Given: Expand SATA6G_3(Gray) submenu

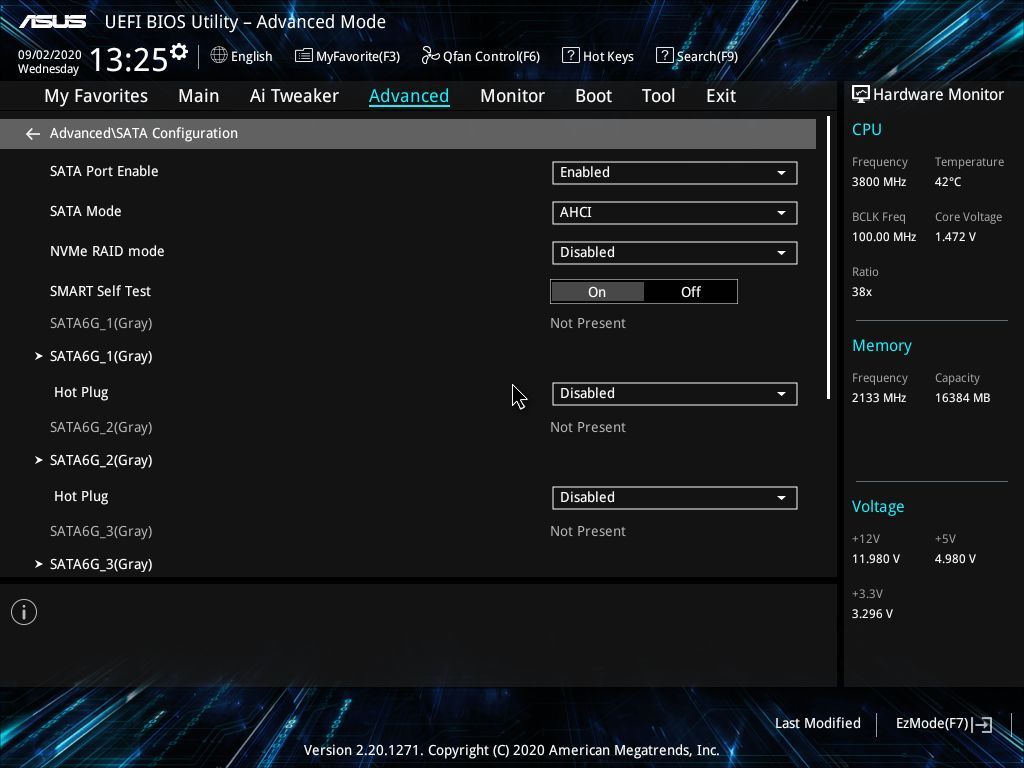Looking at the screenshot, I should pos(101,564).
